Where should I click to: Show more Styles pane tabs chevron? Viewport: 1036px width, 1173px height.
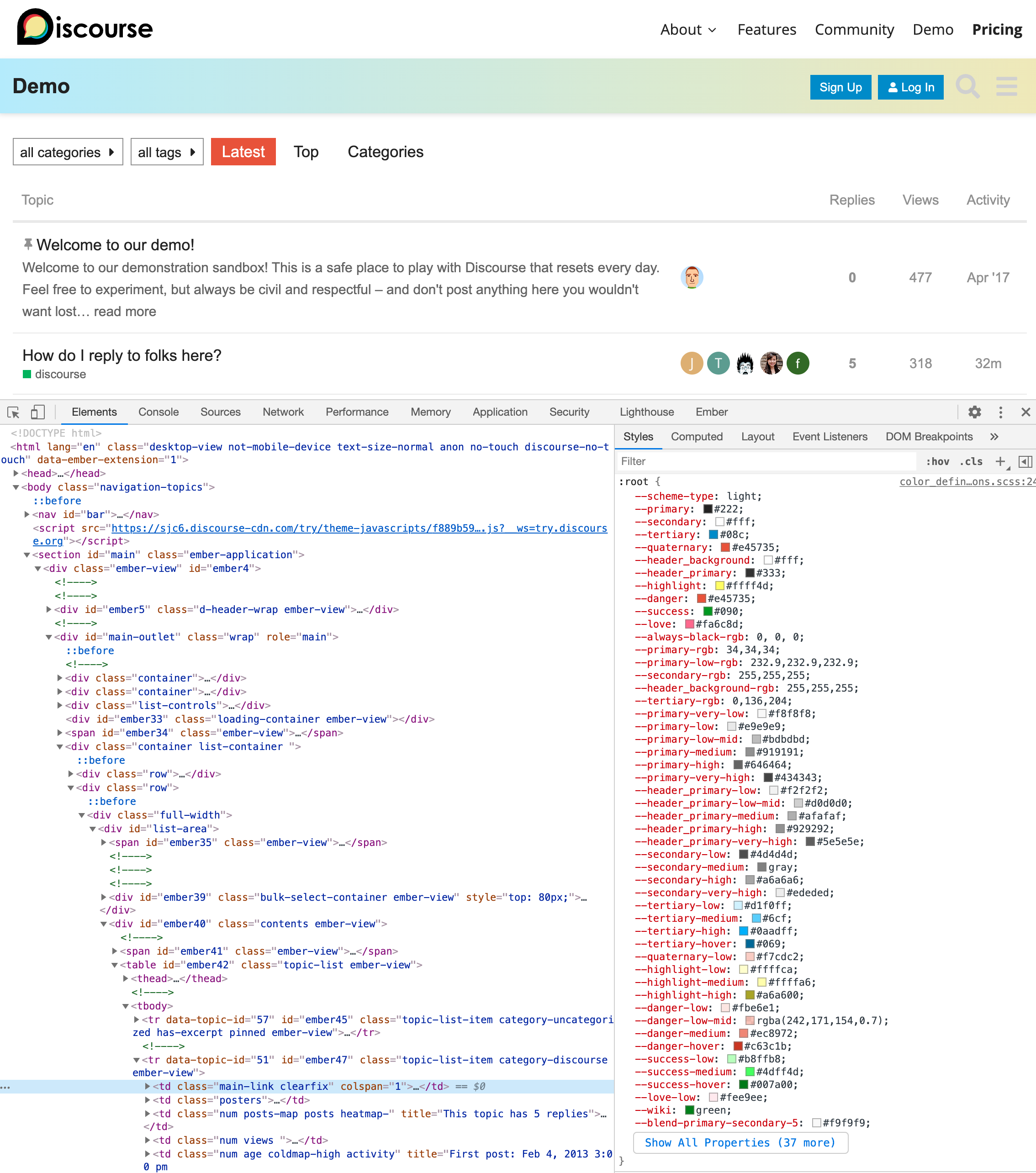coord(994,437)
